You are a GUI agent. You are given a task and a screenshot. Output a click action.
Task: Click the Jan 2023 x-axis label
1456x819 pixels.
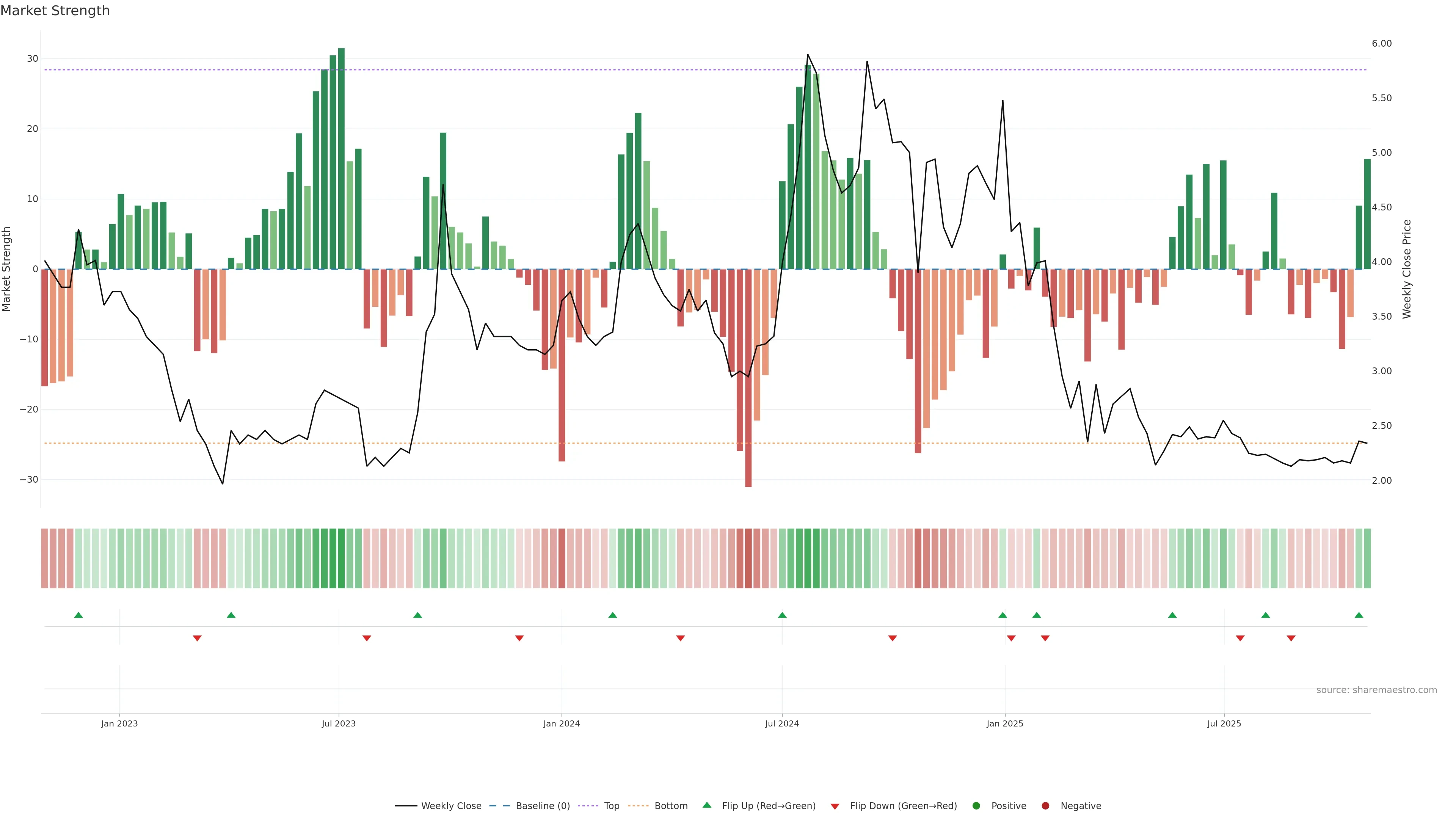pyautogui.click(x=119, y=723)
